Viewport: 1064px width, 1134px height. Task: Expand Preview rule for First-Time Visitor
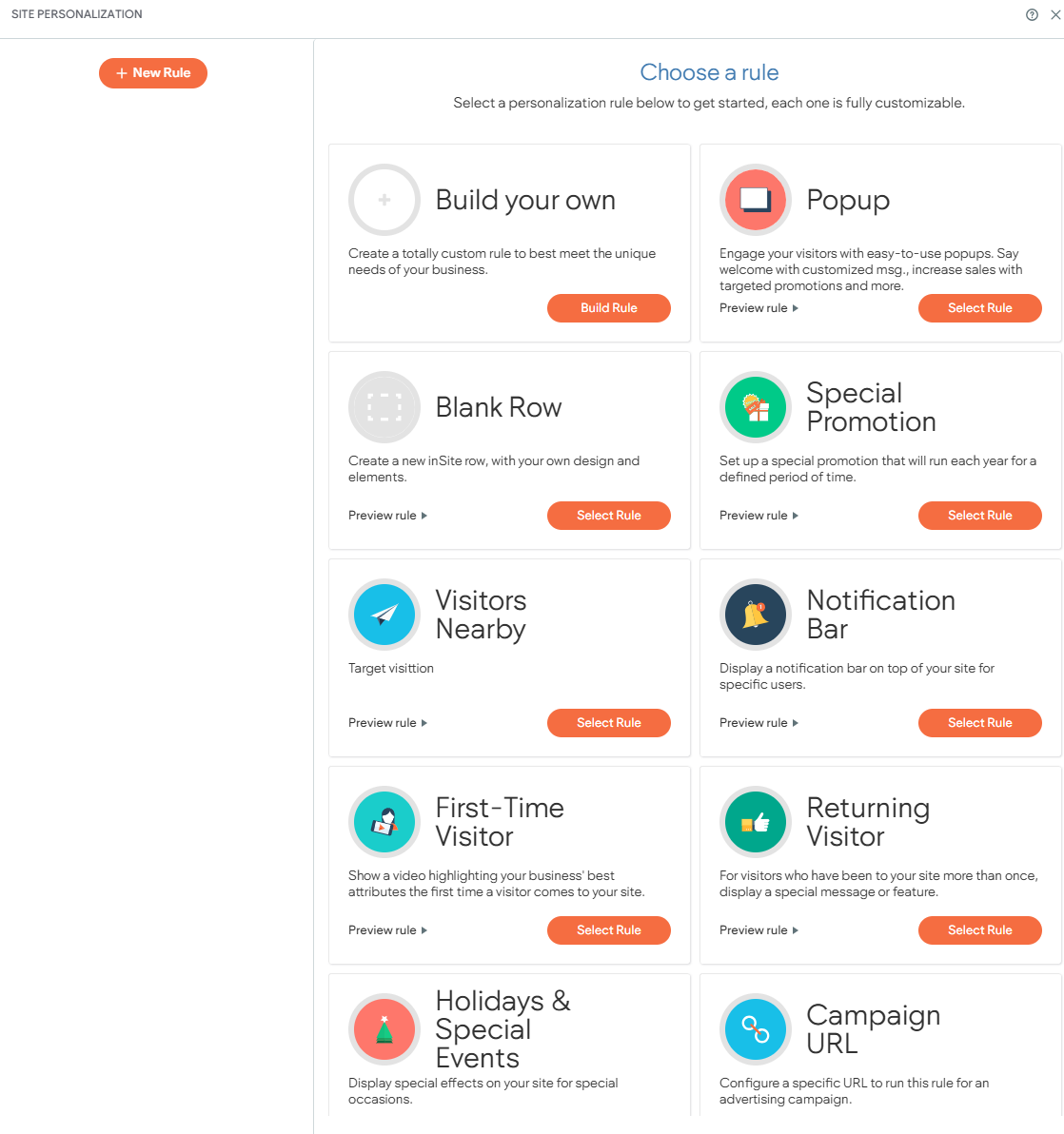coord(387,930)
